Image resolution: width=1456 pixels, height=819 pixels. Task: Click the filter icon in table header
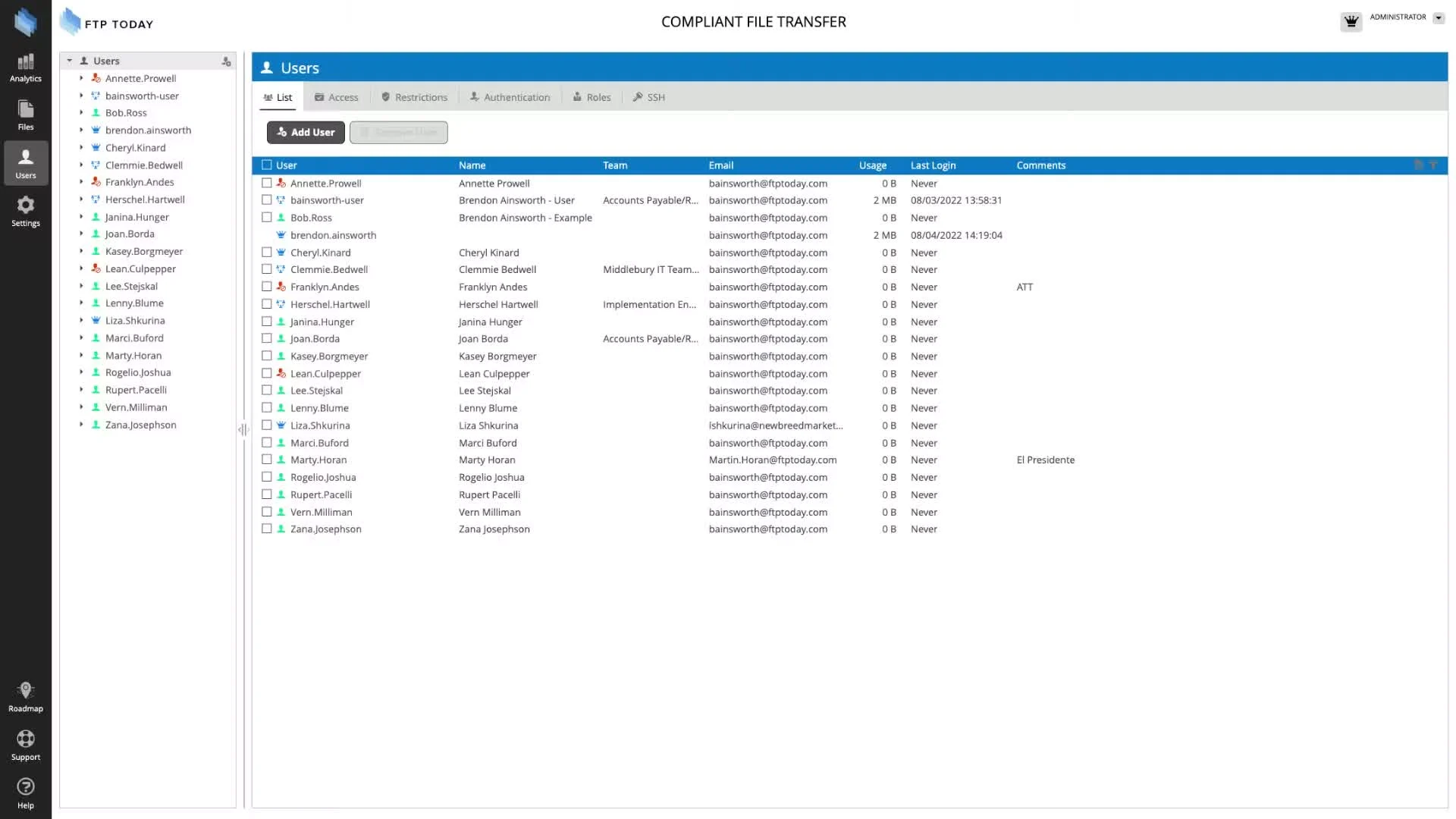(x=1433, y=165)
